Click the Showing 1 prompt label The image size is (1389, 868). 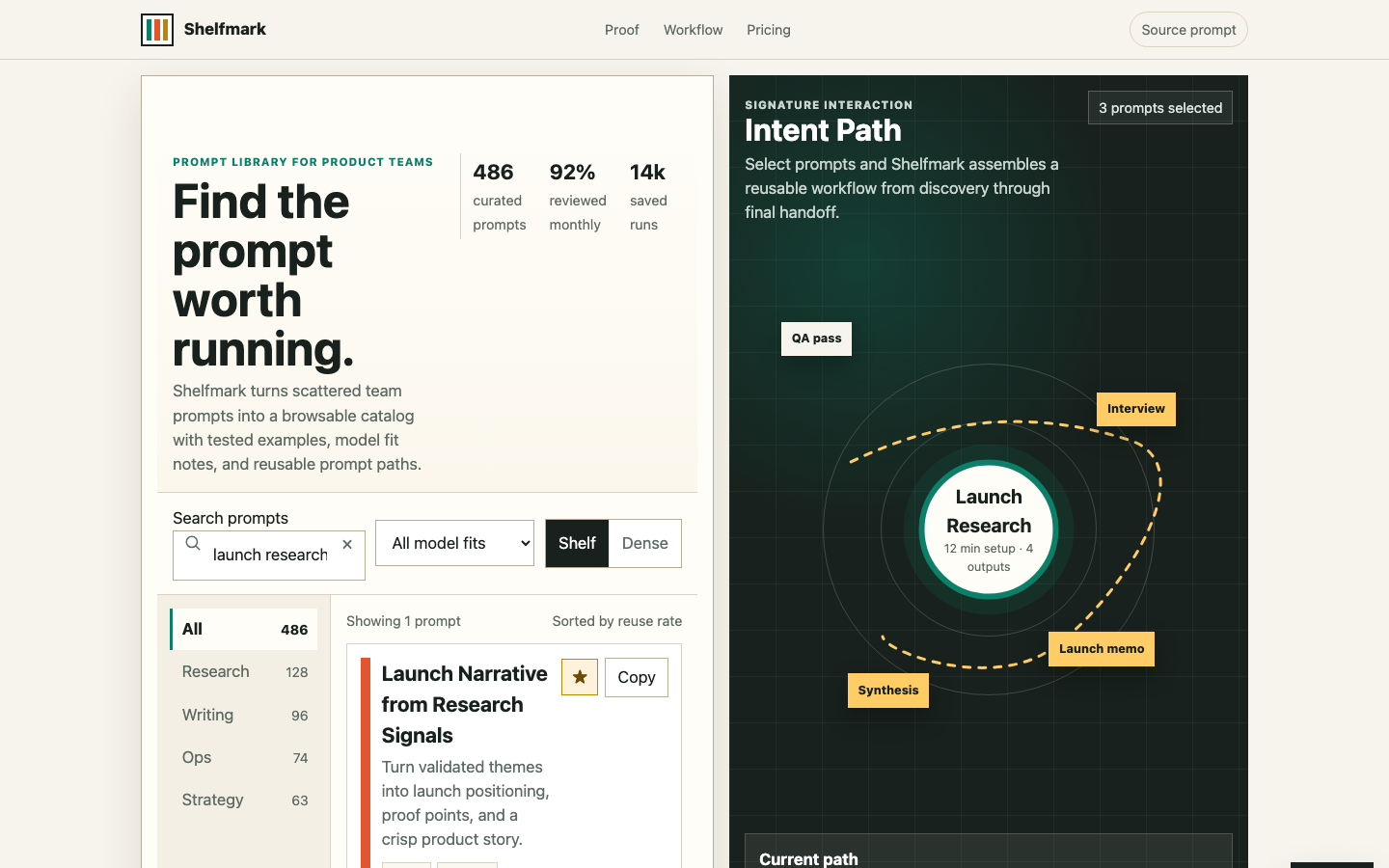403,621
